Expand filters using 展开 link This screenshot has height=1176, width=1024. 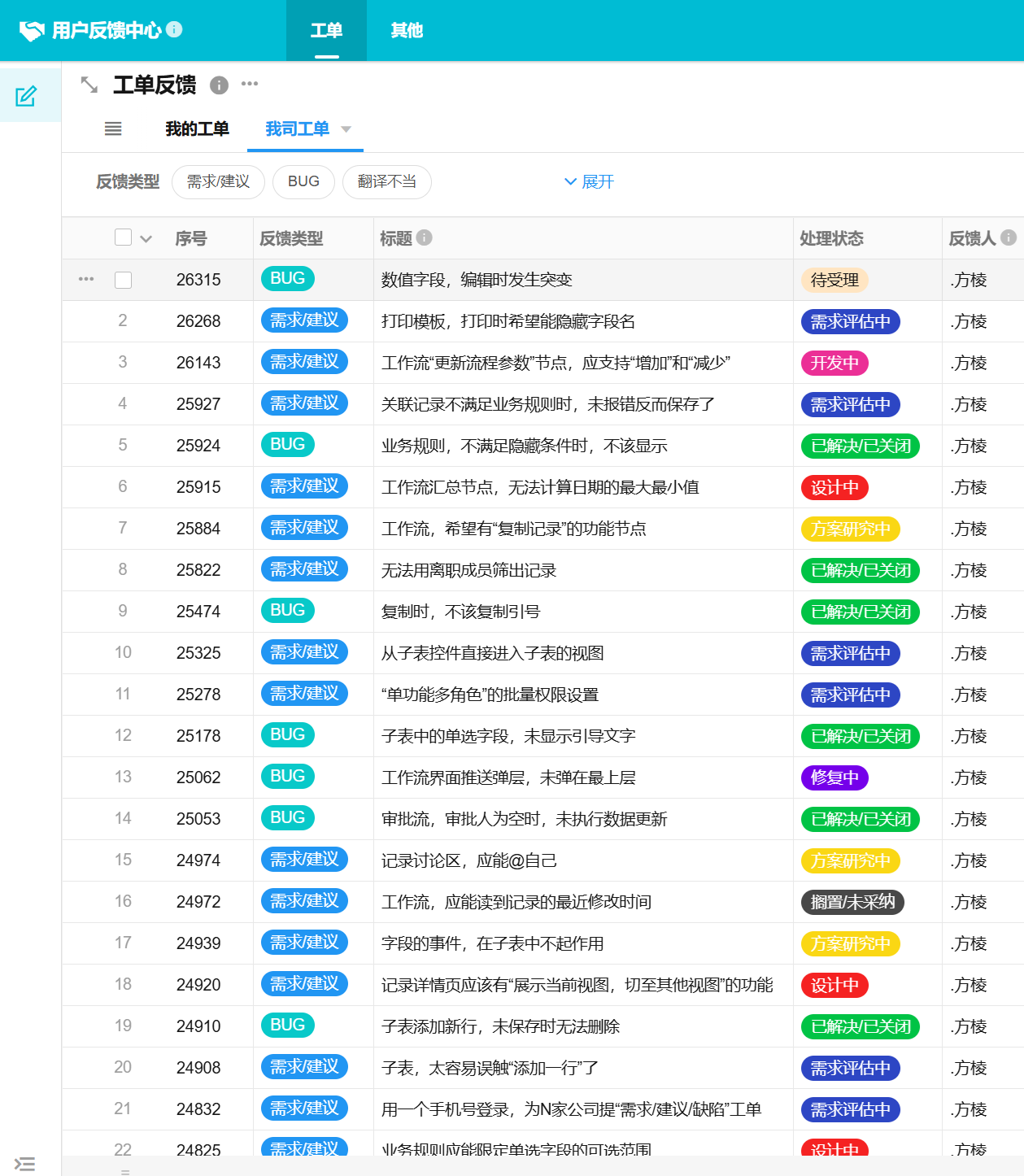590,181
